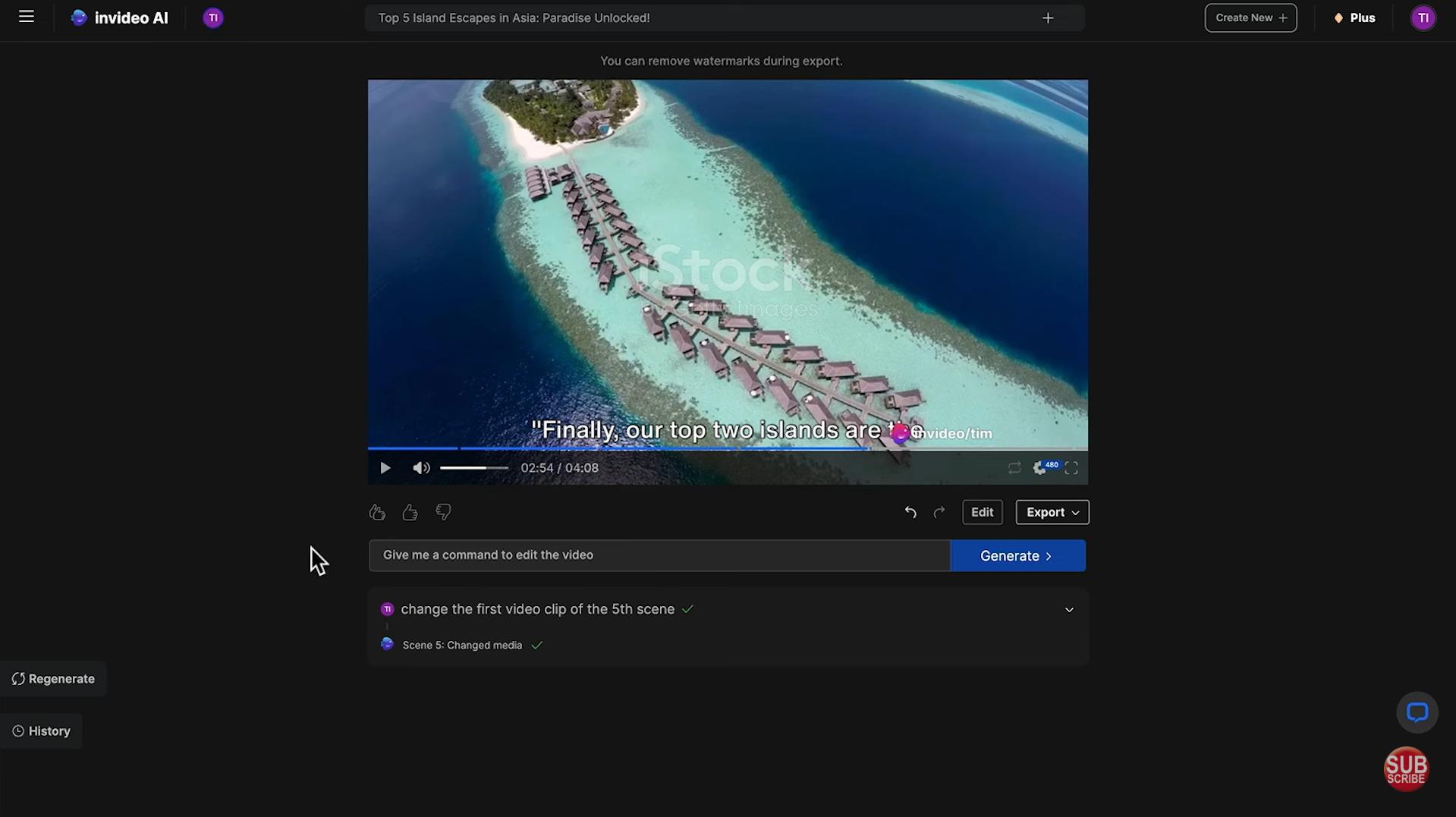1456x817 pixels.
Task: Open the hamburger navigation menu
Action: click(x=26, y=17)
